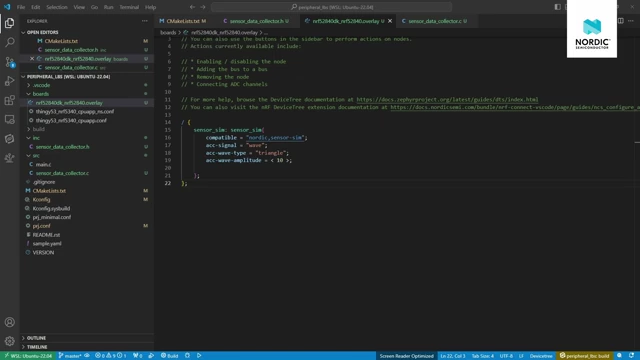Open the Remote Explorer icon
640x360 pixels.
[9, 119]
